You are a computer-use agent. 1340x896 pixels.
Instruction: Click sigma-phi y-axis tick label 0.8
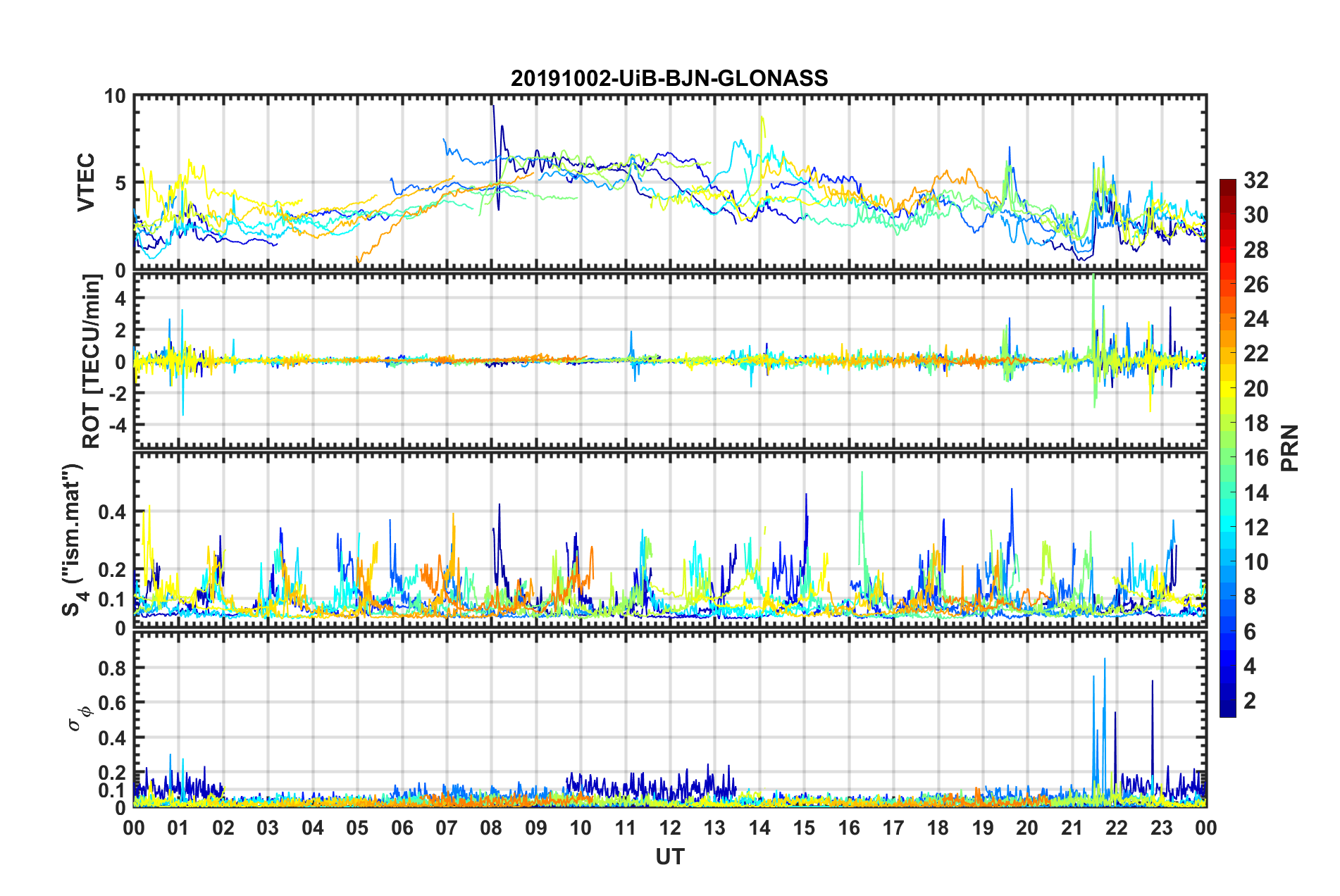pos(113,668)
